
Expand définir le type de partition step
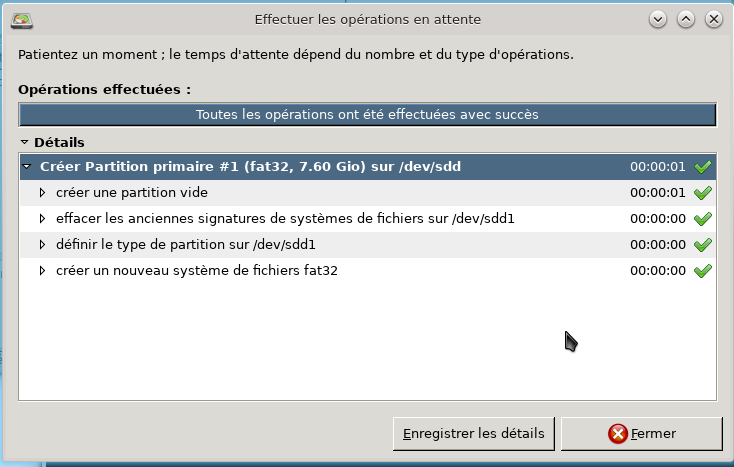(x=43, y=245)
